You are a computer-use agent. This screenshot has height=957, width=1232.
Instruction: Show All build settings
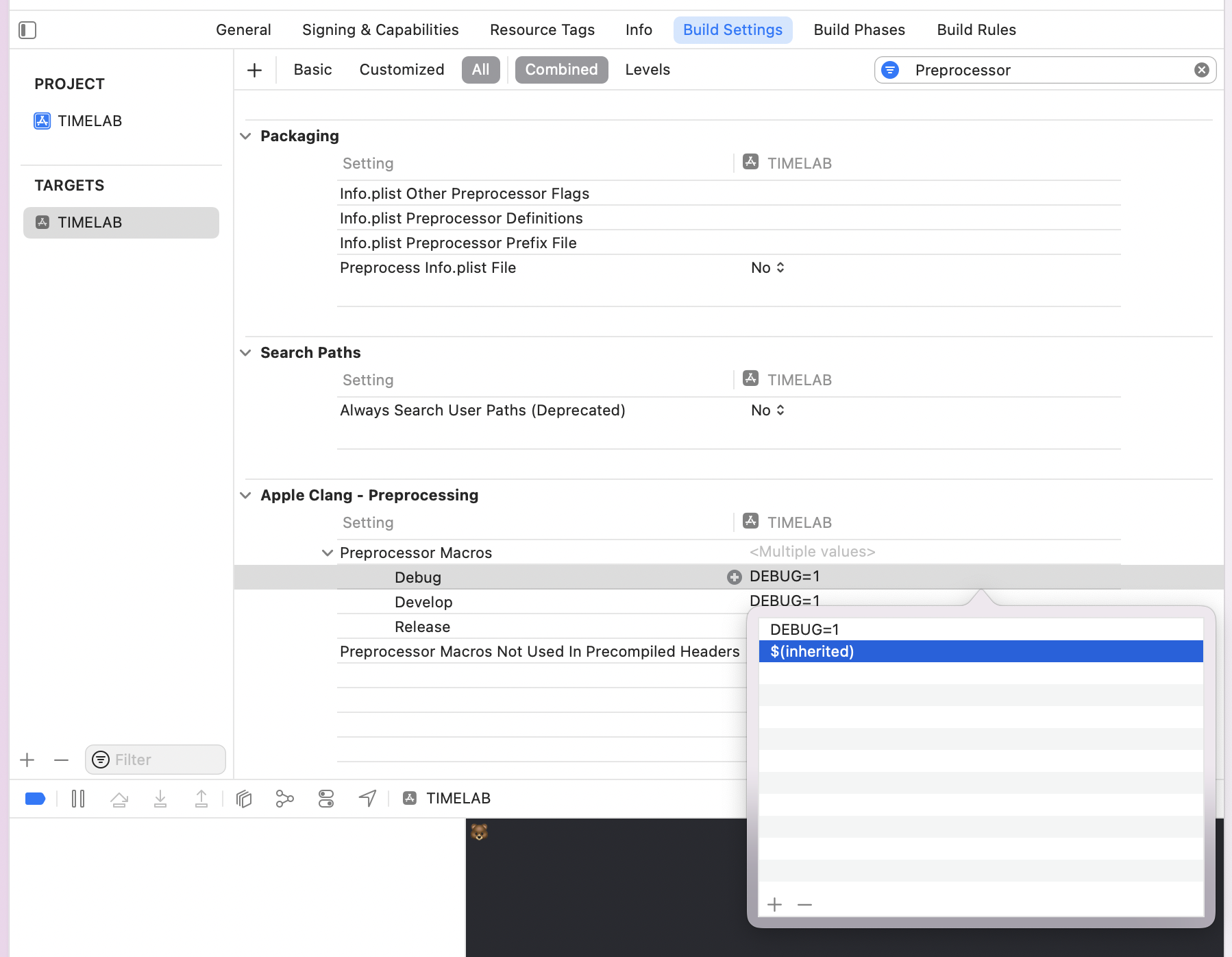click(480, 70)
